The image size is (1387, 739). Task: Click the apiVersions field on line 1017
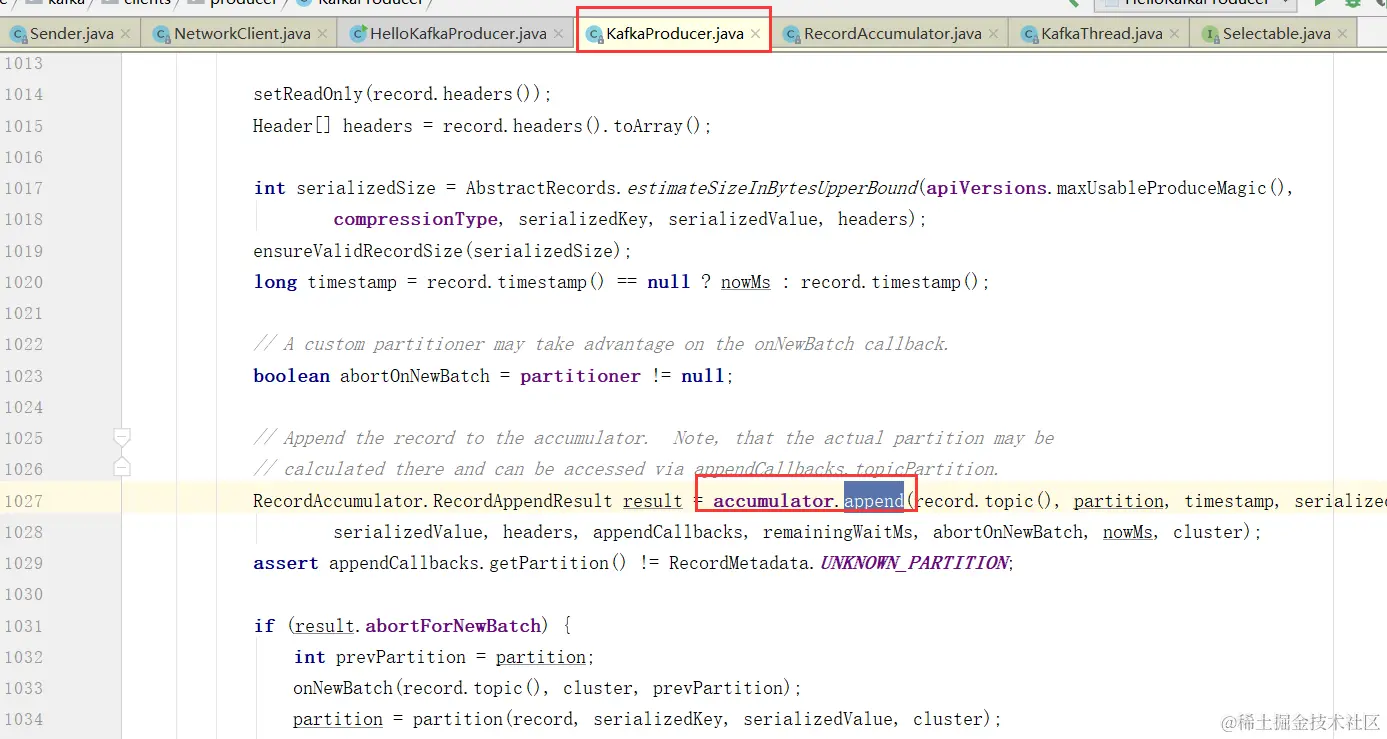986,188
